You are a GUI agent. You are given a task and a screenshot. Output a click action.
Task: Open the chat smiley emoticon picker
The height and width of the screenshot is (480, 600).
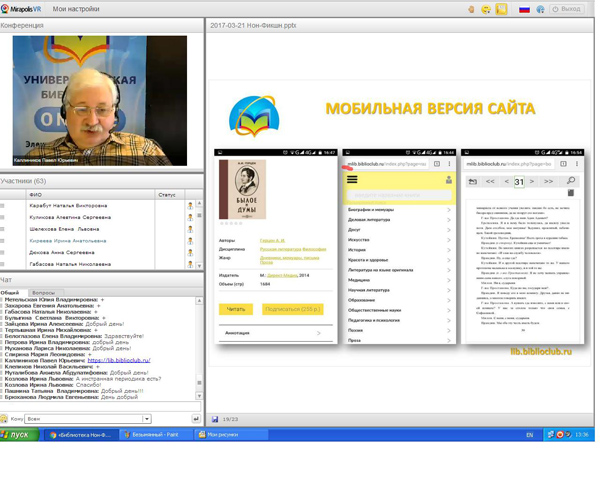point(4,419)
